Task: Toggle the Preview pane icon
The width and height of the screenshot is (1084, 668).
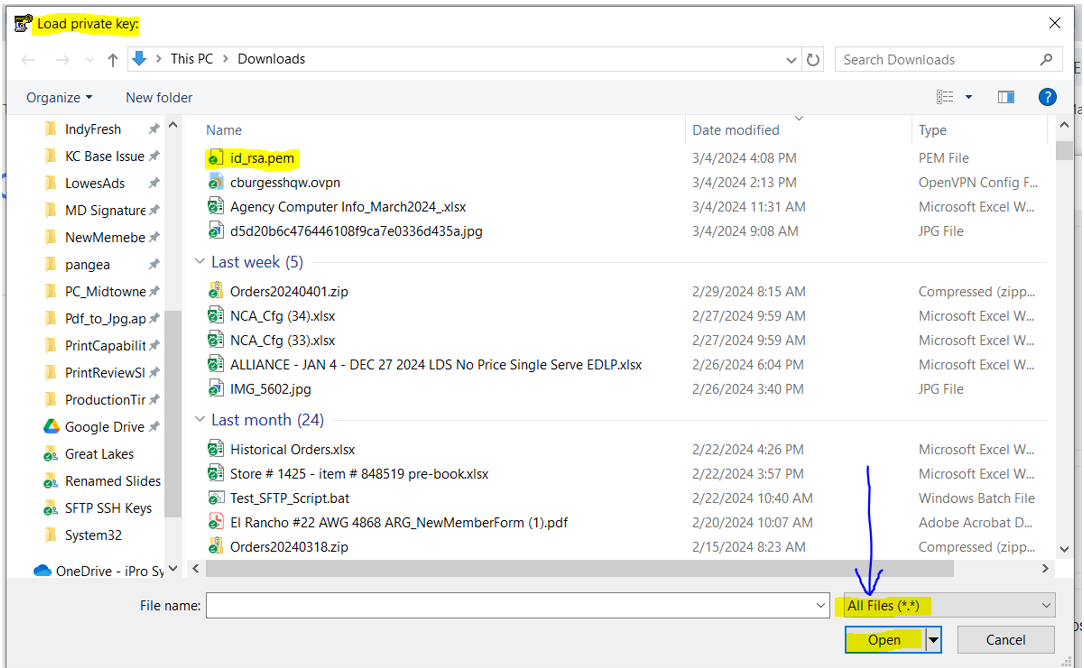Action: click(x=1006, y=97)
